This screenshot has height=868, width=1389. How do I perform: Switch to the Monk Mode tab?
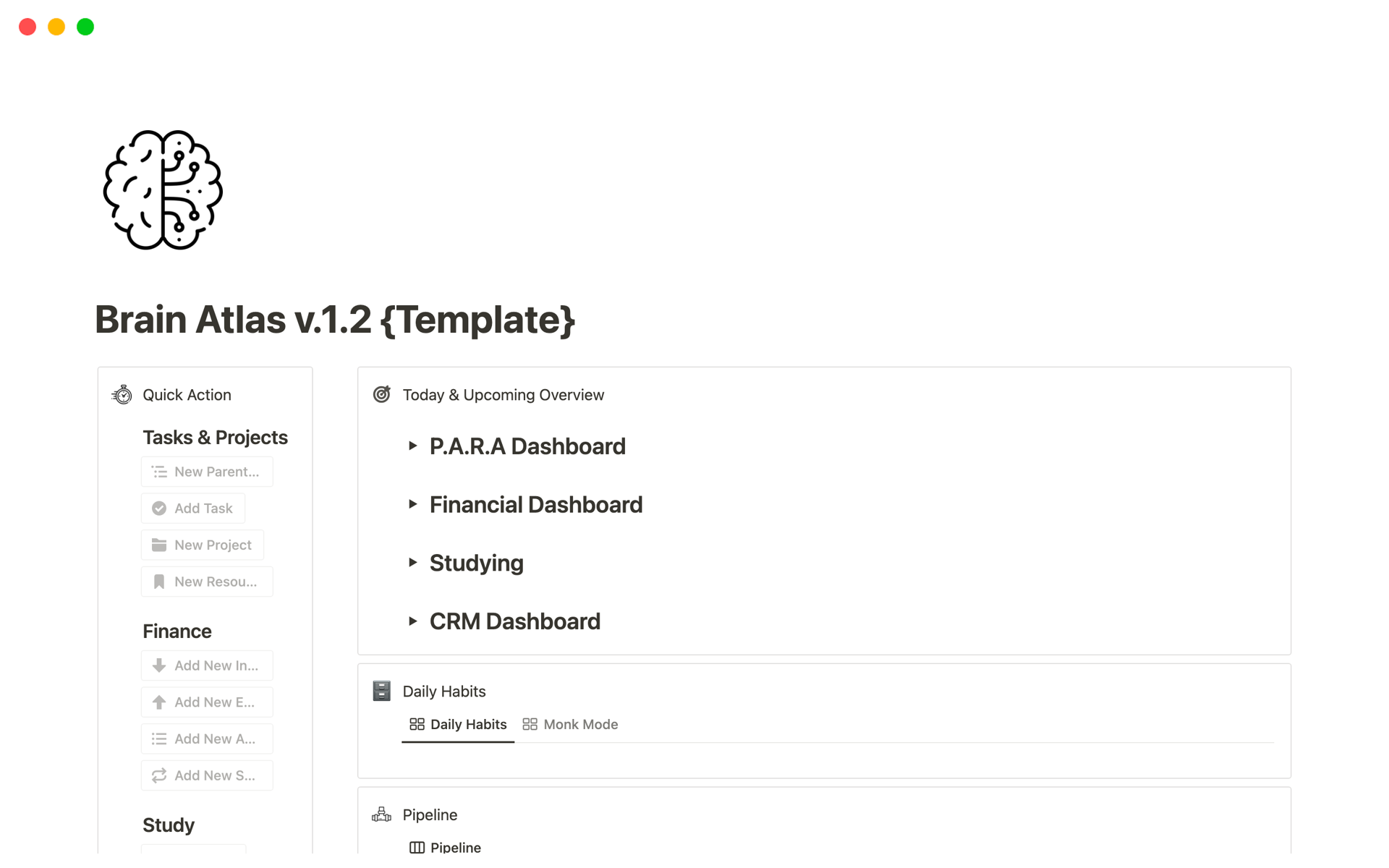[x=570, y=724]
